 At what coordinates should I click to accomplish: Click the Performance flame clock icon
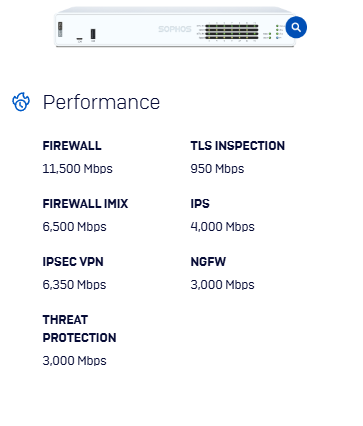(21, 102)
